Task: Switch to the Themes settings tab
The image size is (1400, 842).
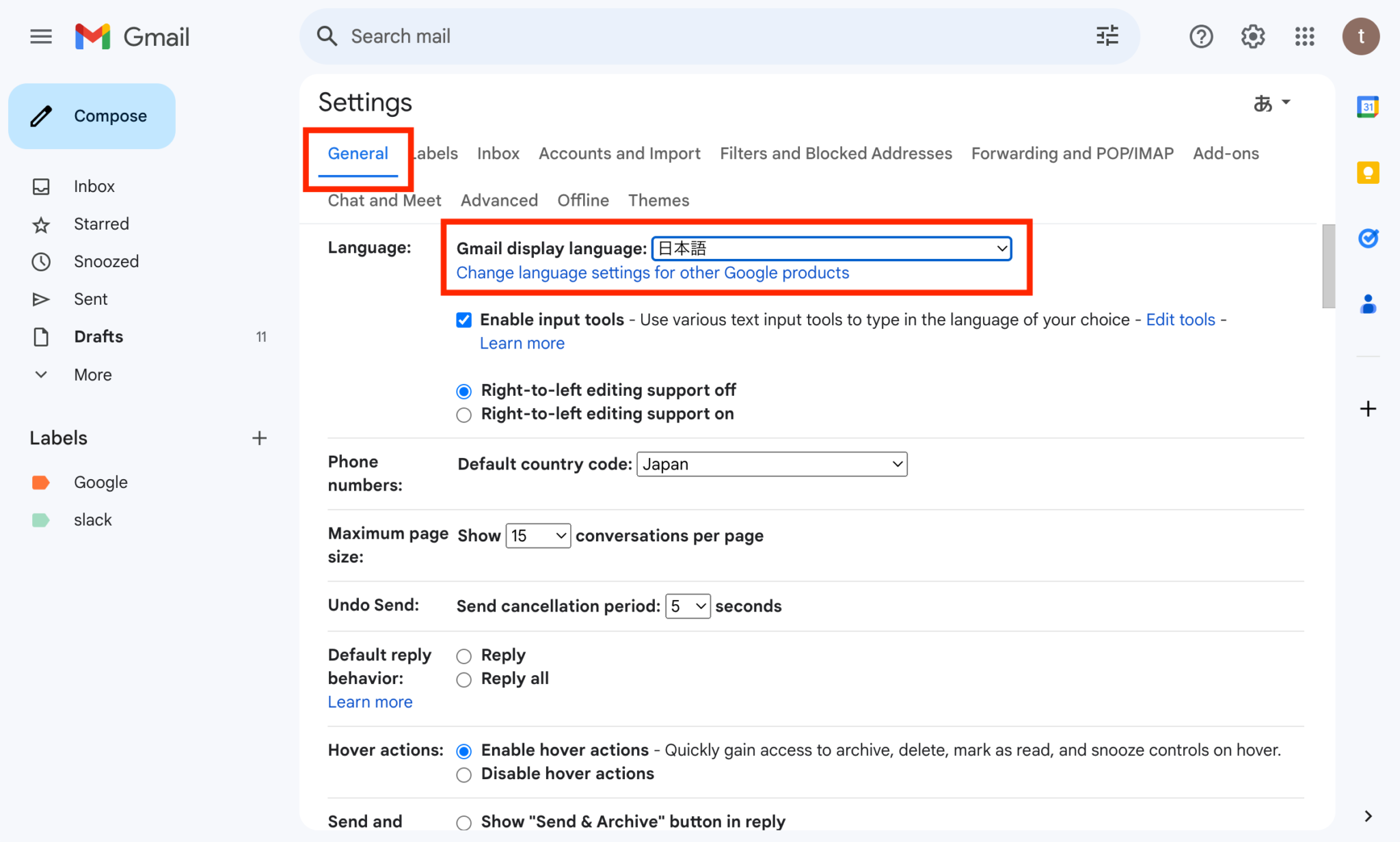Action: tap(658, 200)
